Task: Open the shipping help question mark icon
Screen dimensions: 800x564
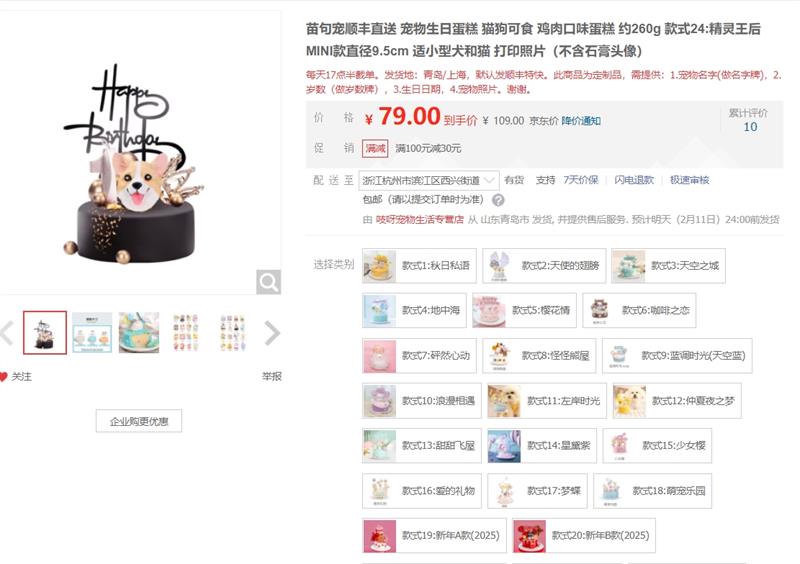Action: point(498,200)
